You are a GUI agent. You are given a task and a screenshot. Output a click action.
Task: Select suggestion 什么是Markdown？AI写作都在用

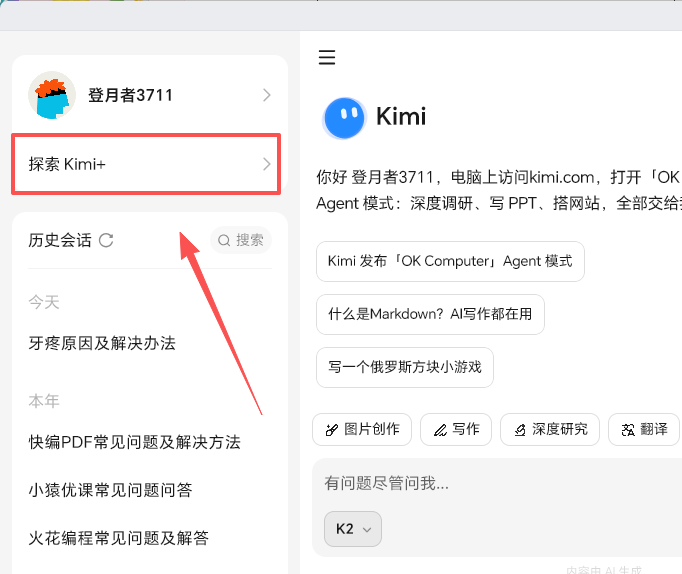point(430,314)
